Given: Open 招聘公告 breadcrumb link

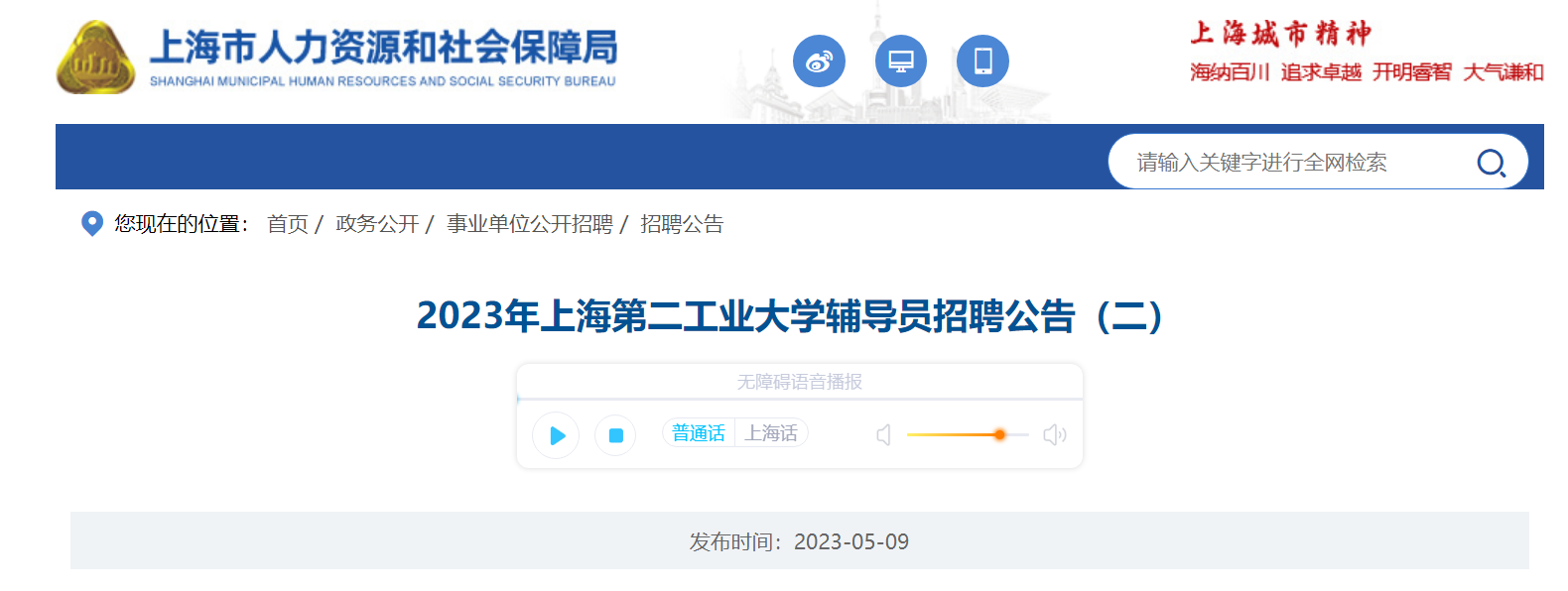Looking at the screenshot, I should 682,224.
